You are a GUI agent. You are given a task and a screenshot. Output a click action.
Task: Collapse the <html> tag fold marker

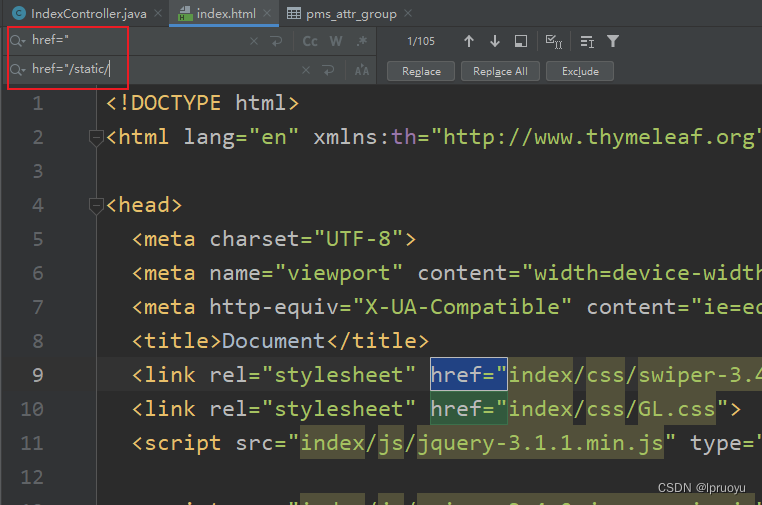(x=96, y=138)
